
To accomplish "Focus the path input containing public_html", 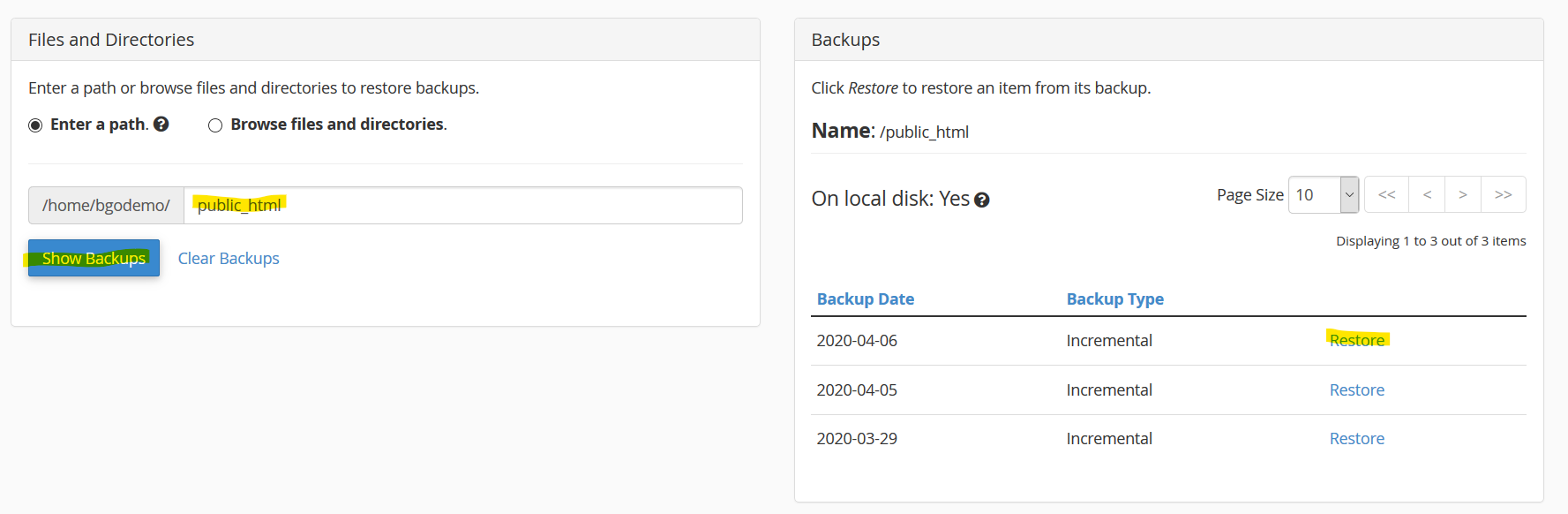I will pos(463,205).
